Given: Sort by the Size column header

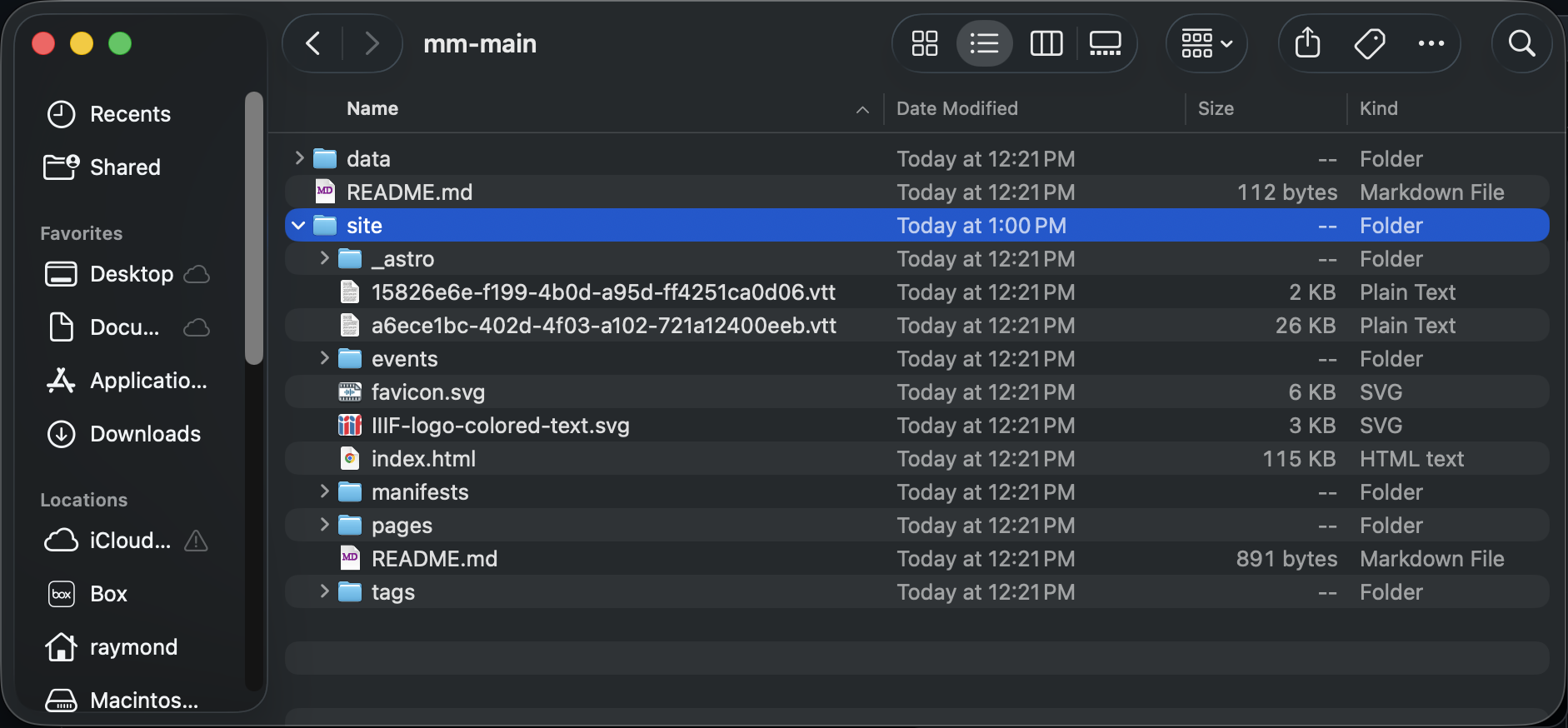Looking at the screenshot, I should (x=1216, y=108).
